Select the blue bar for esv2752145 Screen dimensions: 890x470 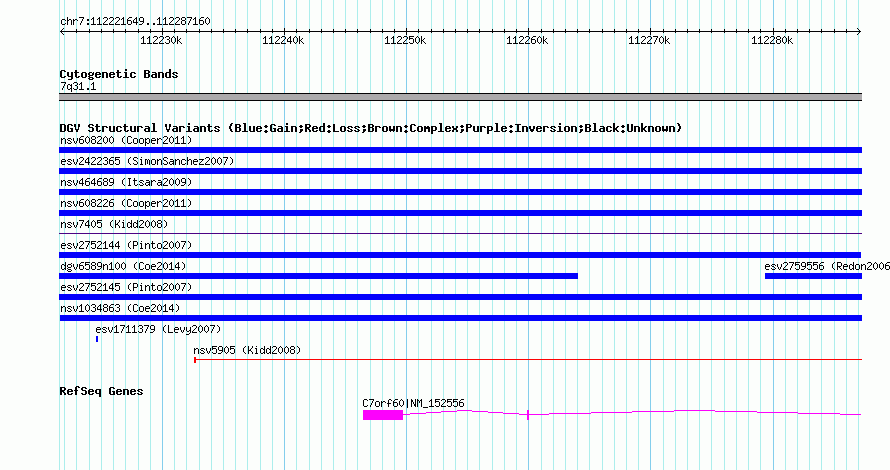click(x=460, y=297)
